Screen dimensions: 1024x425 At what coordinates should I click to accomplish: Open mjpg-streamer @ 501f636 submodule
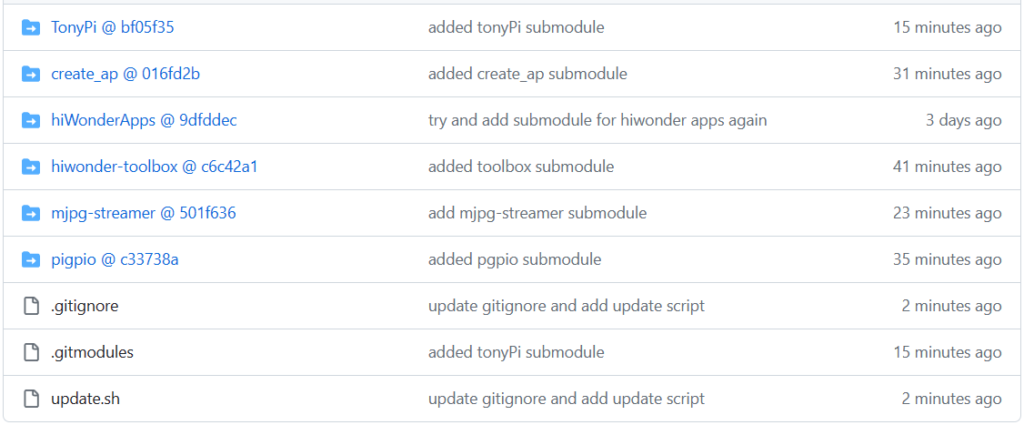click(x=143, y=213)
